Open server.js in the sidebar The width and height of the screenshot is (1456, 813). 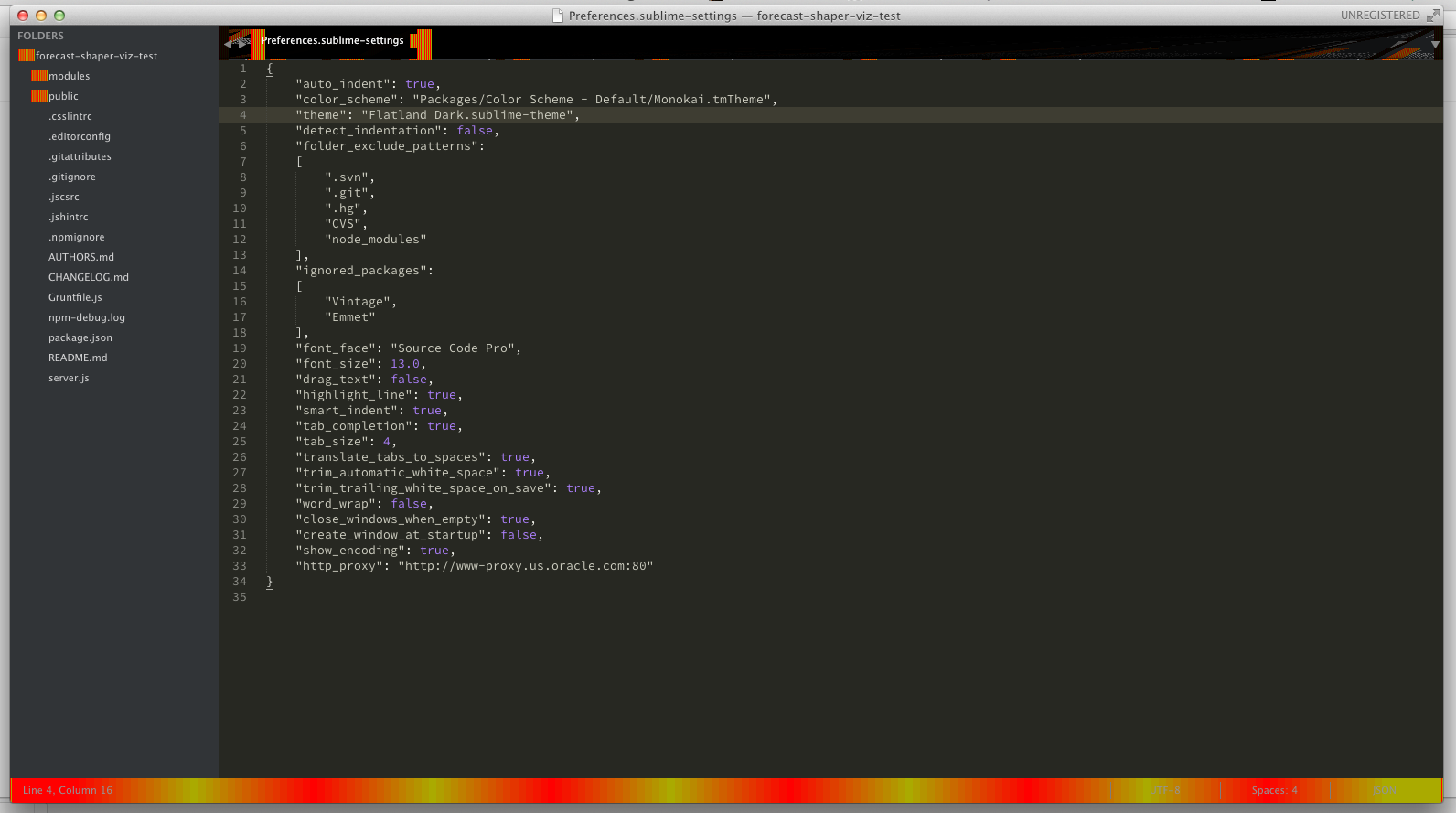69,378
